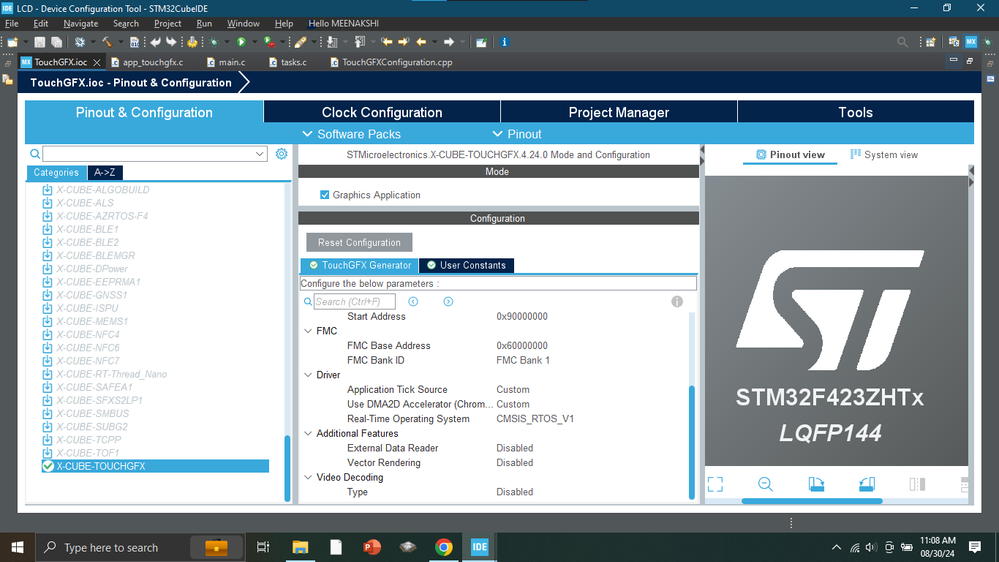Click the horizontal scrollbar under the pinout view

[x=812, y=501]
